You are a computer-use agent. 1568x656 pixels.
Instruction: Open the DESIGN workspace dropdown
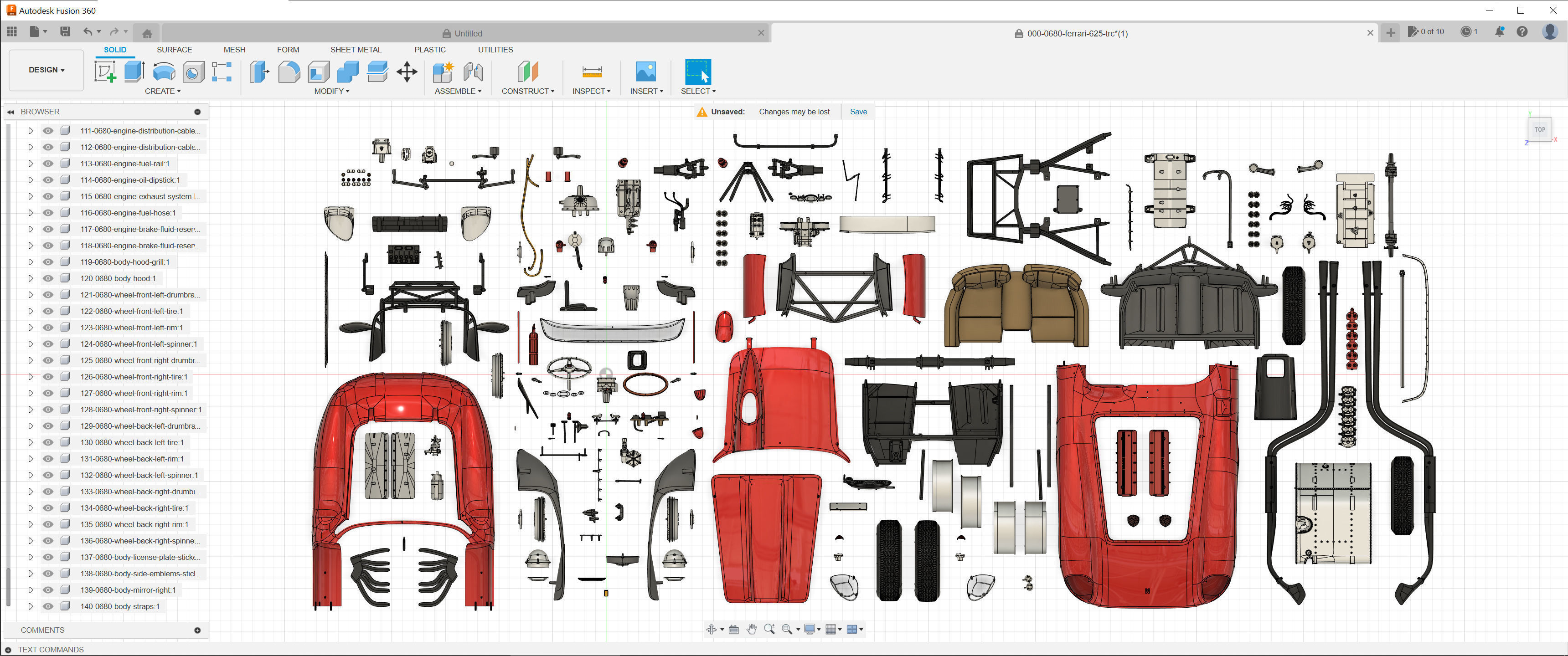tap(46, 70)
